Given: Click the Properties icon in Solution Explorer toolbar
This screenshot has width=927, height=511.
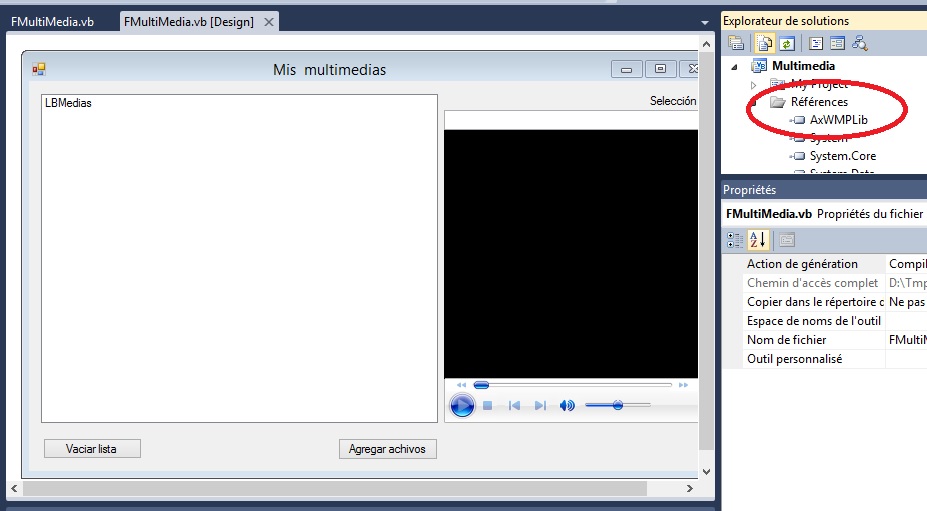Looking at the screenshot, I should click(x=736, y=43).
